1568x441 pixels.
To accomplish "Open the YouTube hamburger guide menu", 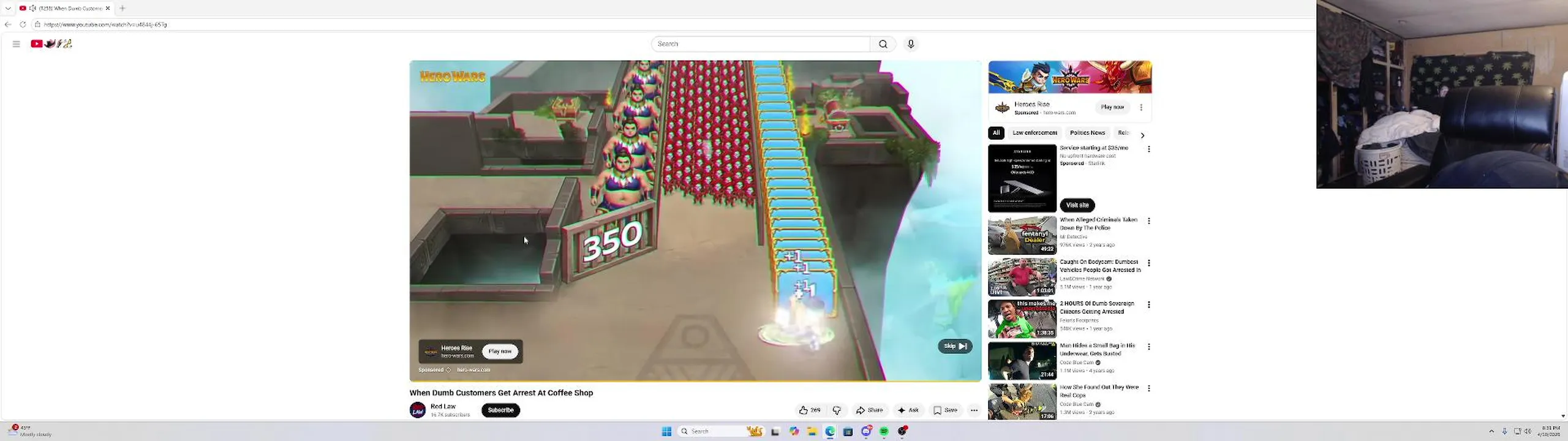I will coord(17,44).
